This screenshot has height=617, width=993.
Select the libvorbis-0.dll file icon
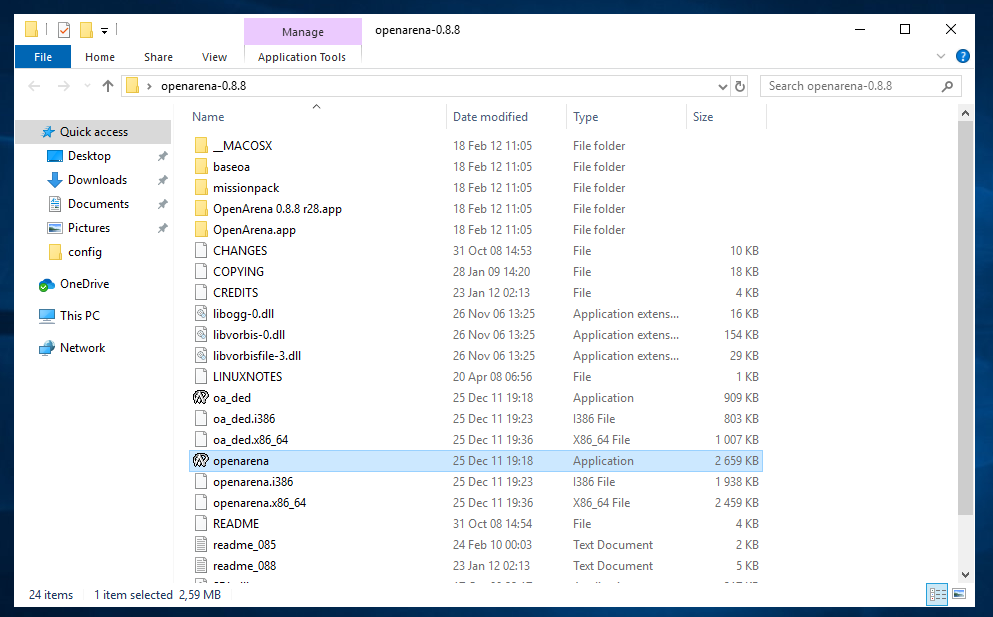click(x=201, y=334)
